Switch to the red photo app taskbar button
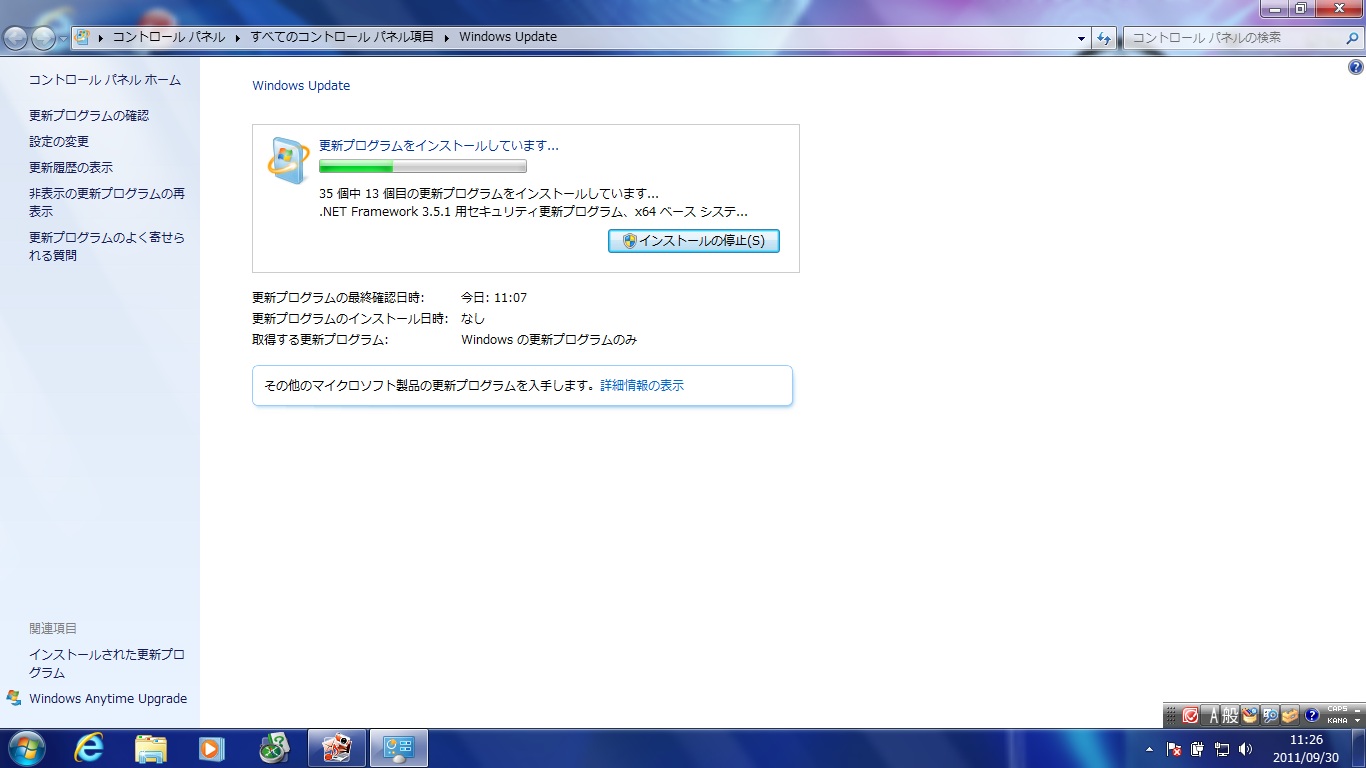Viewport: 1366px width, 768px height. [337, 748]
